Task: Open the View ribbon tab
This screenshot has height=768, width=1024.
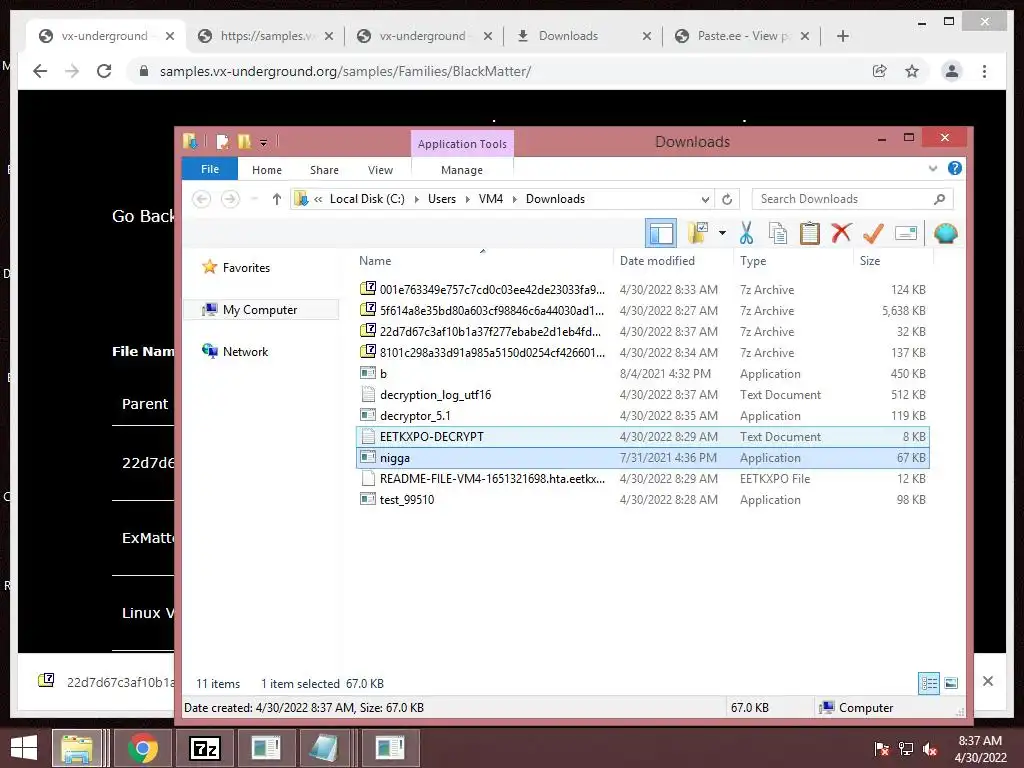Action: pos(380,170)
